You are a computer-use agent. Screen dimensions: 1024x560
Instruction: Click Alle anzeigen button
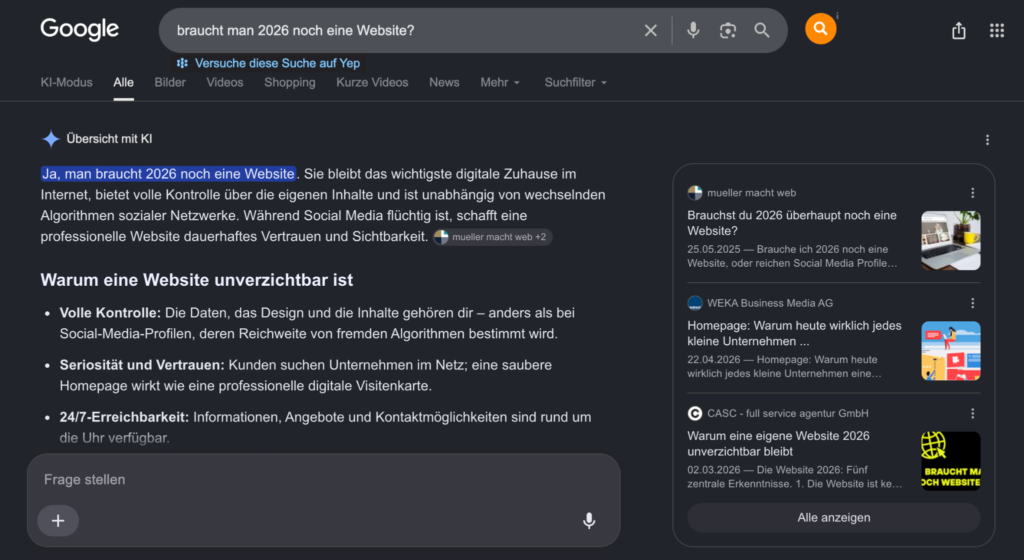(x=833, y=518)
